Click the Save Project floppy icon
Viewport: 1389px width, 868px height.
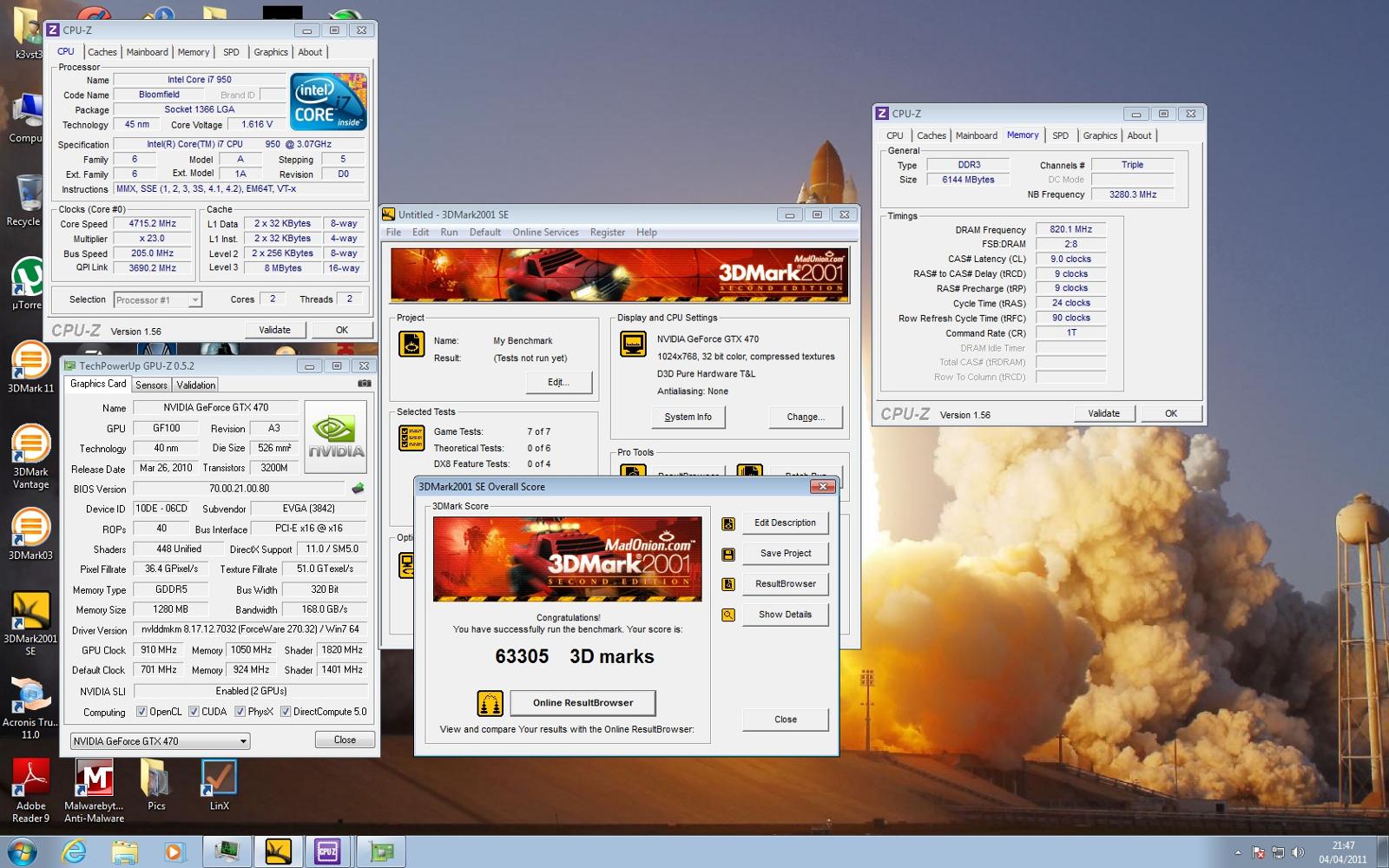(728, 554)
